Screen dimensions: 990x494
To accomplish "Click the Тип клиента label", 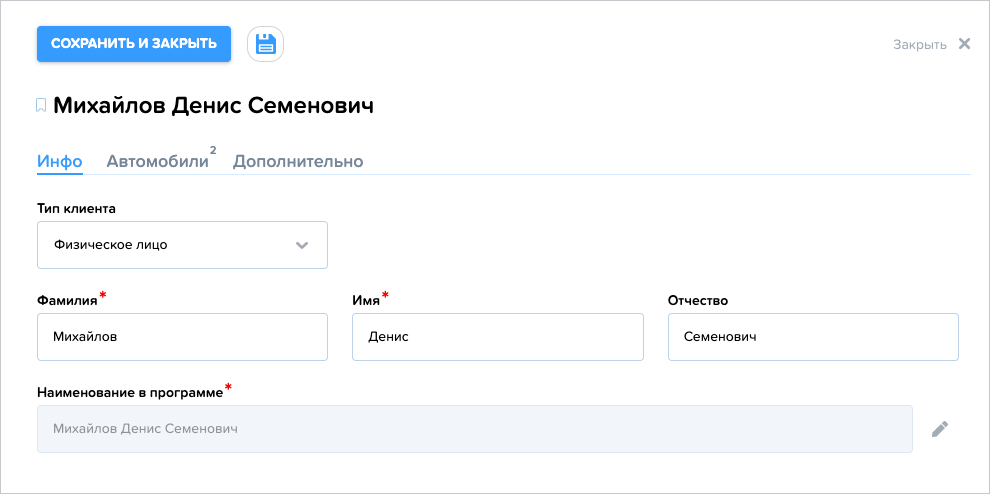I will tap(76, 208).
